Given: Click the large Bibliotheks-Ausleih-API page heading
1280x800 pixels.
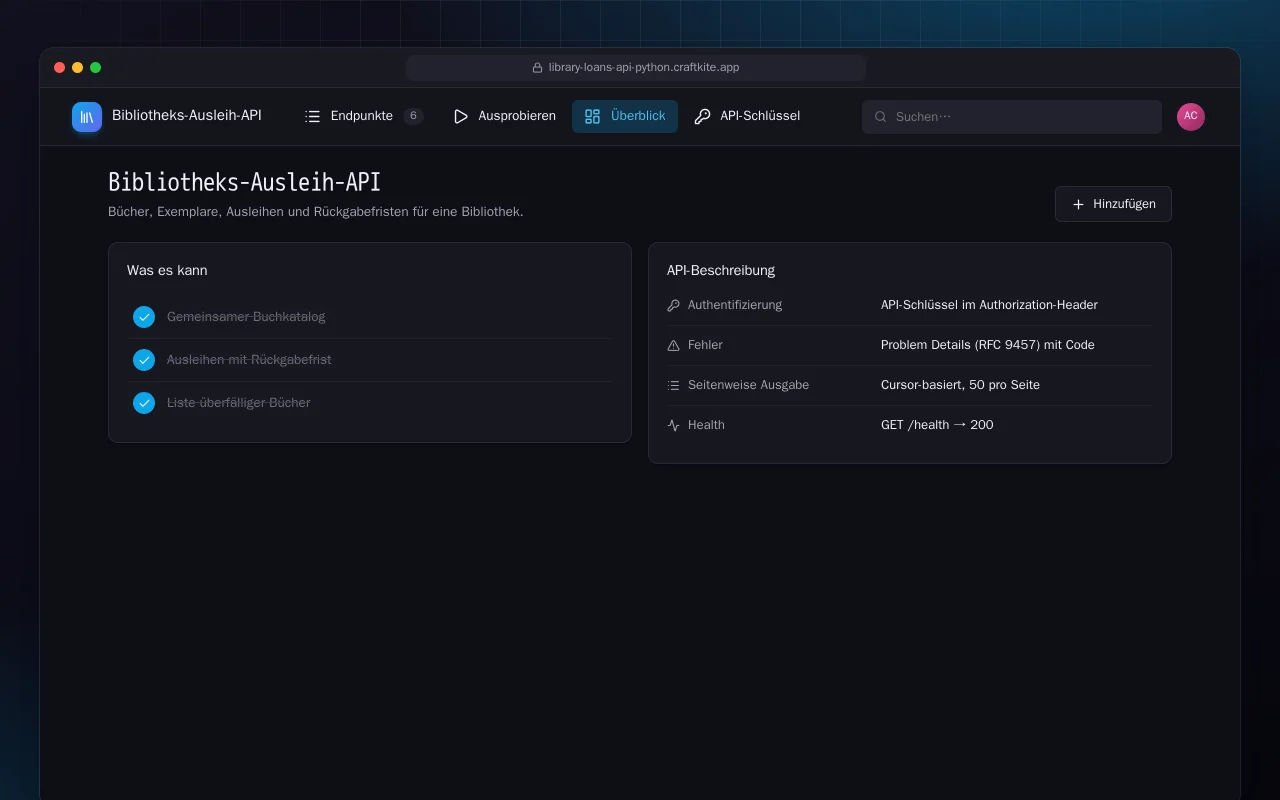Looking at the screenshot, I should pyautogui.click(x=244, y=183).
